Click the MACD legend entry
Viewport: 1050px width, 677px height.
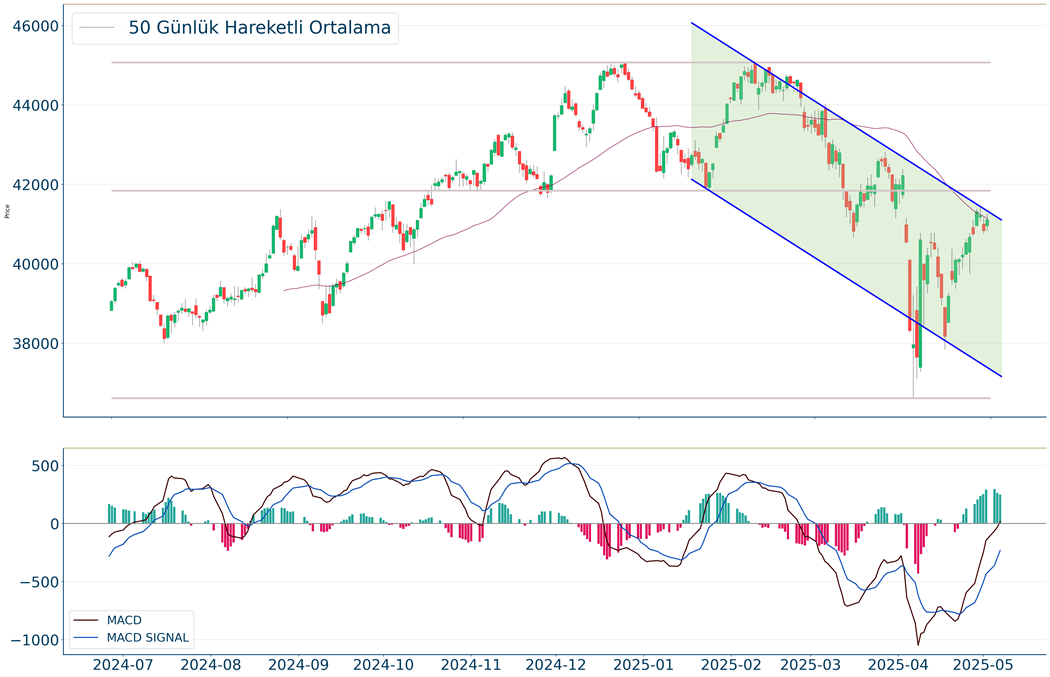(124, 621)
